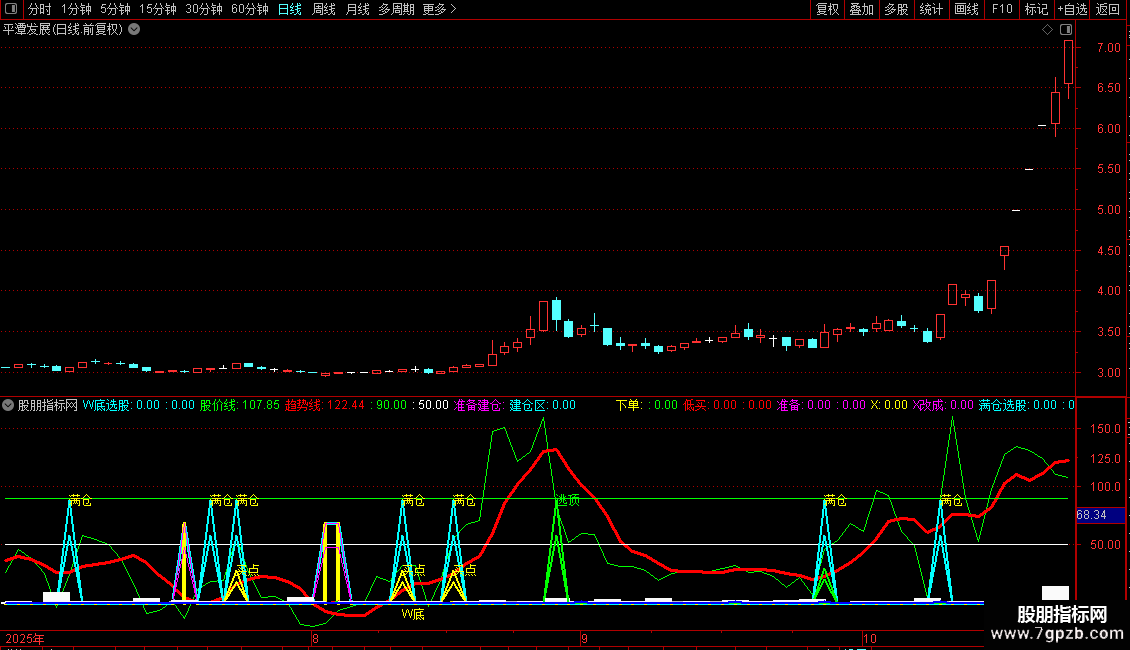Open the F10 company info
The image size is (1130, 650).
point(1001,9)
